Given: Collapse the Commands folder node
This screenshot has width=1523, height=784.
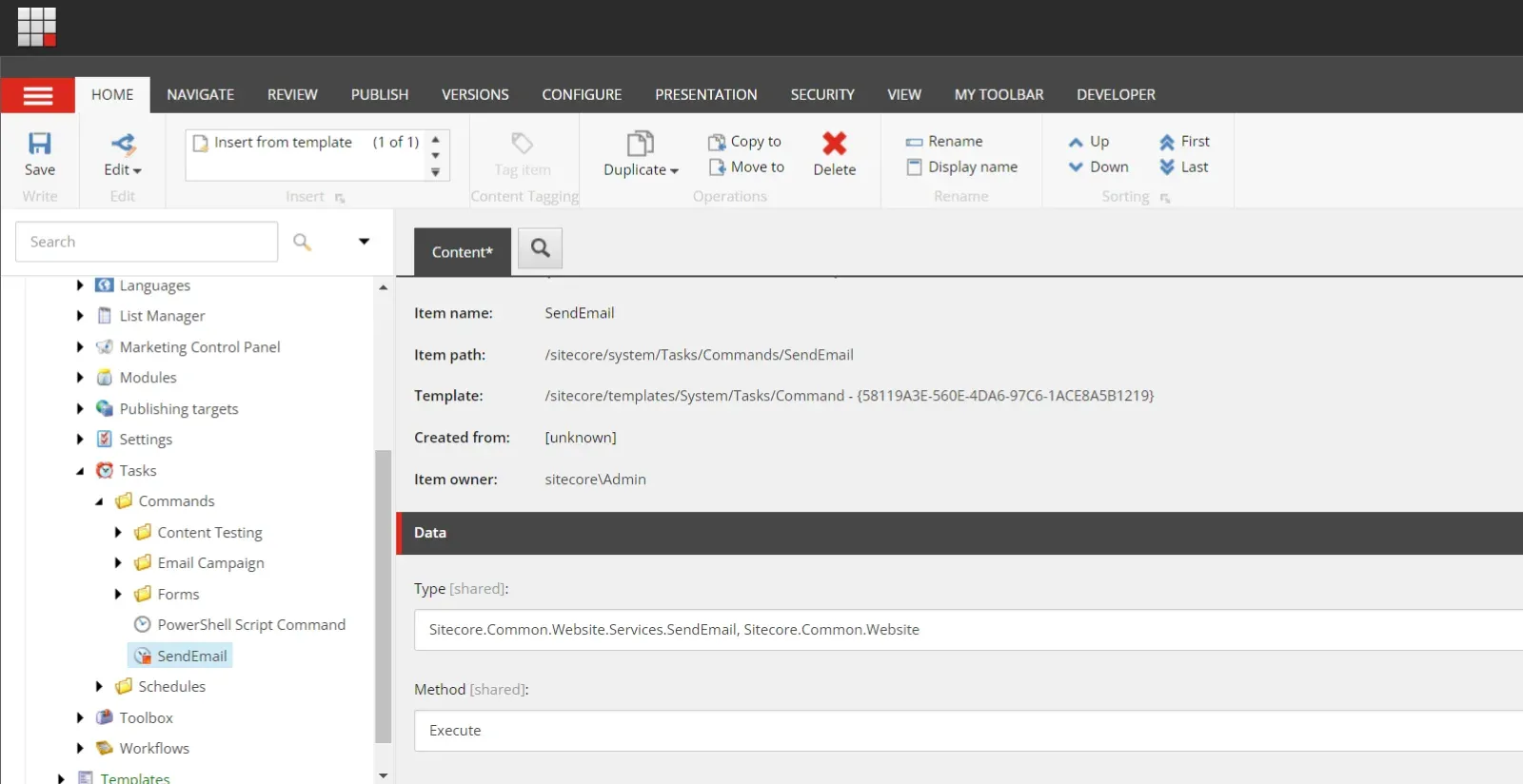Looking at the screenshot, I should 99,501.
